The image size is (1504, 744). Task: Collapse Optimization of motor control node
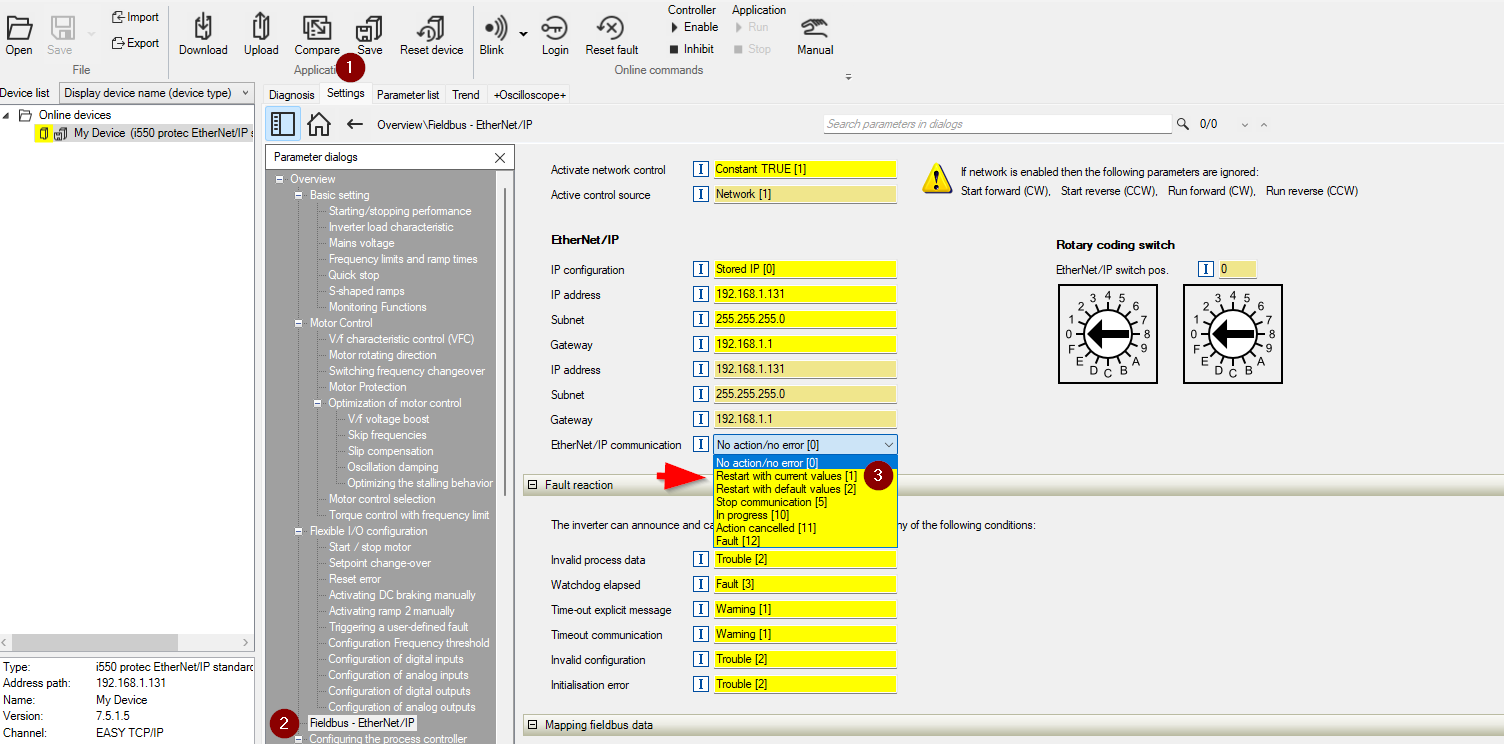point(318,403)
